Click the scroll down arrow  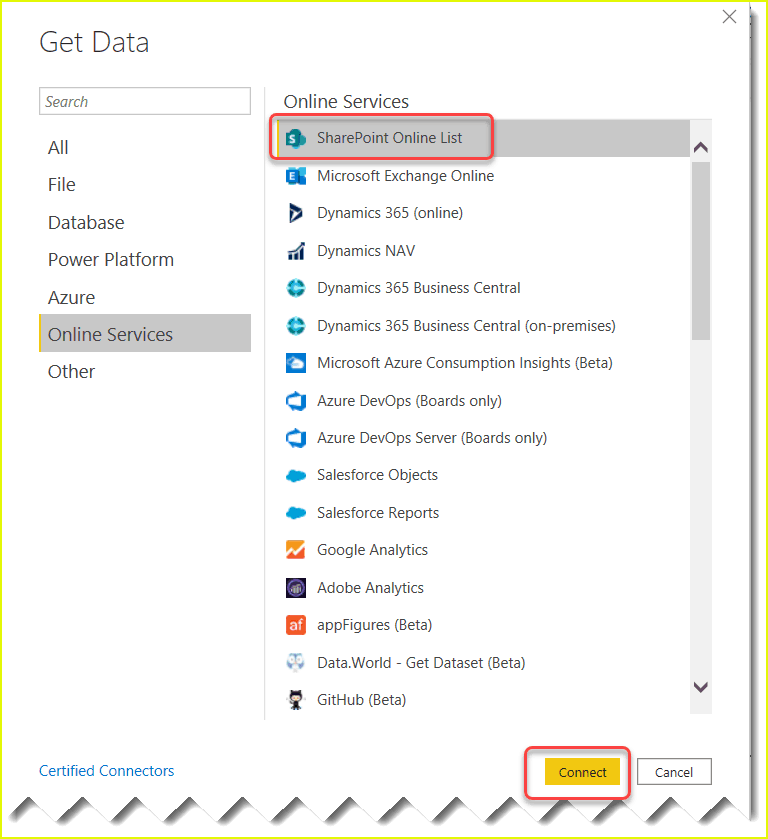point(701,687)
